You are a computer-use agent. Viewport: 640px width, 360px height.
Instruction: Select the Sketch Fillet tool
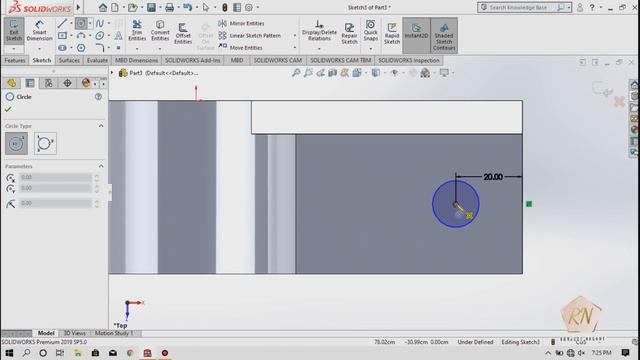(x=100, y=48)
